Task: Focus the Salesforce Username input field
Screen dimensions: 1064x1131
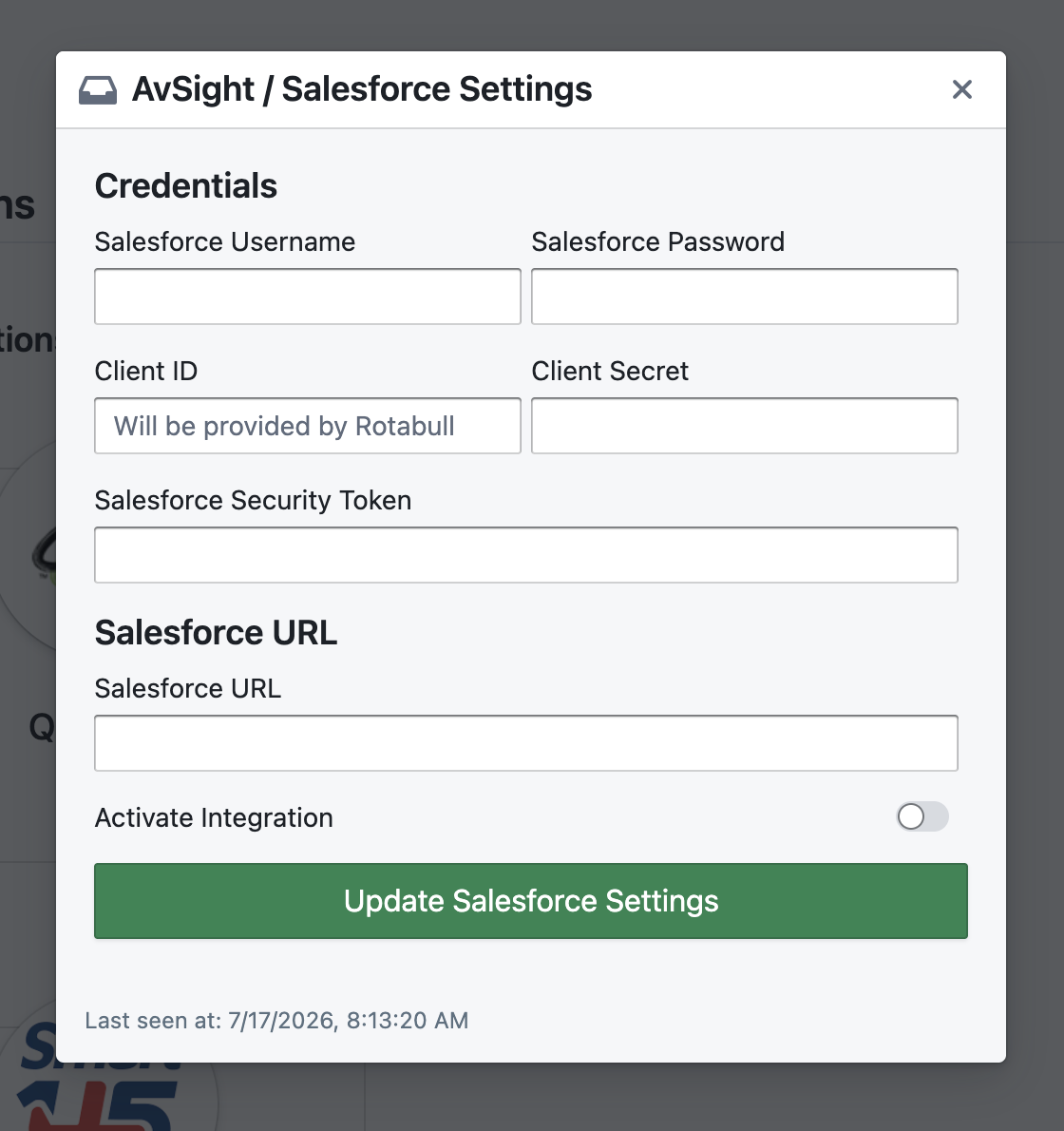Action: click(x=307, y=297)
